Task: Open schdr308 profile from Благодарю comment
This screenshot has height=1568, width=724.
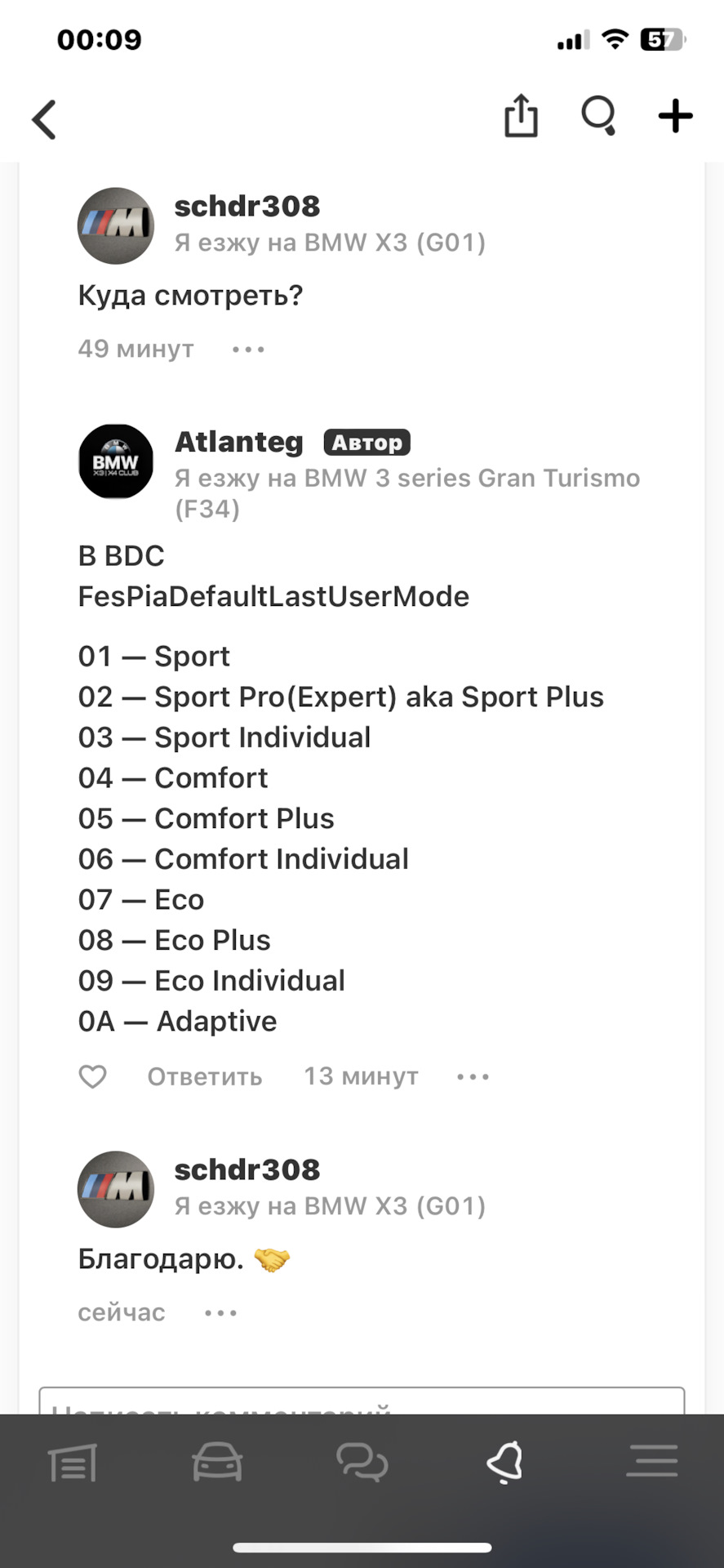Action: point(247,1169)
